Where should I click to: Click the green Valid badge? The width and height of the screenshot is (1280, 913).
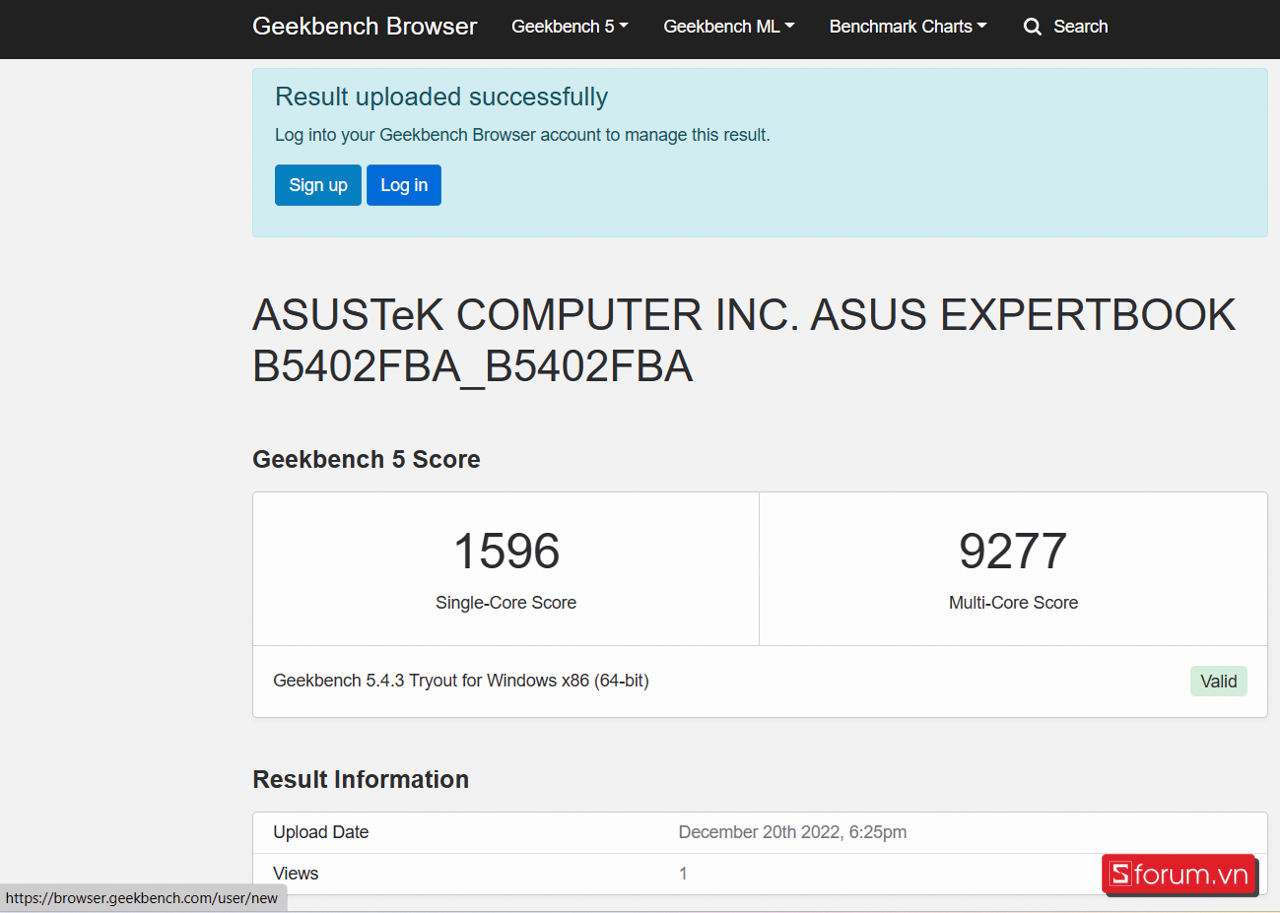click(1218, 681)
